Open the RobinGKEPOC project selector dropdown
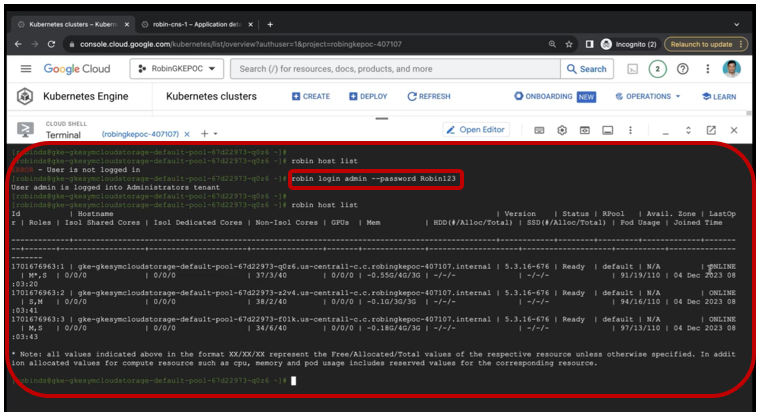761x418 pixels. 177,69
